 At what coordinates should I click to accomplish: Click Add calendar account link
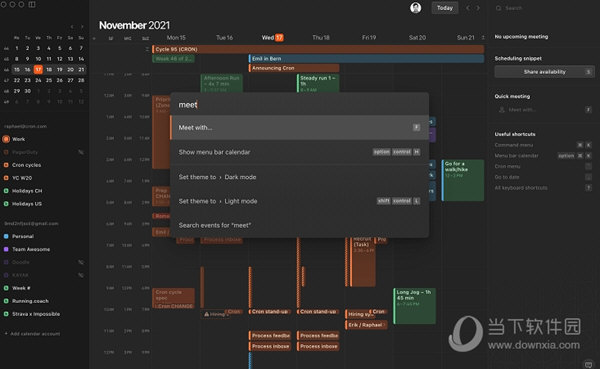pyautogui.click(x=32, y=334)
